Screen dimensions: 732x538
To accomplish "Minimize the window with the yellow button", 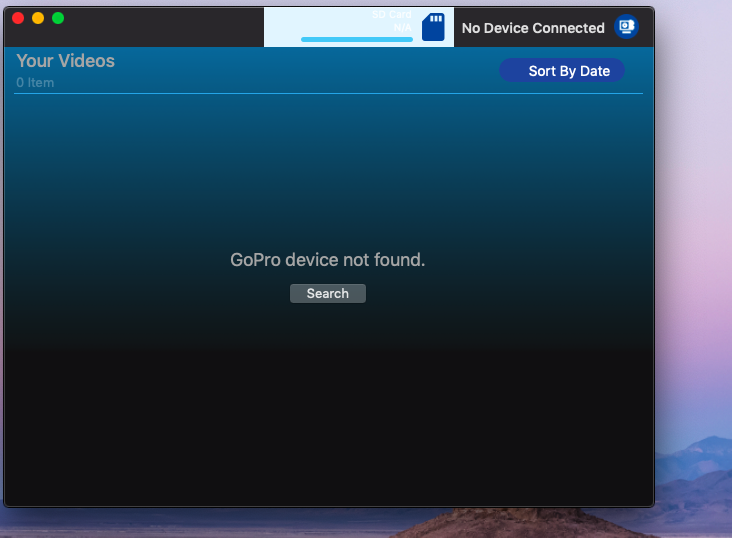I will (38, 18).
